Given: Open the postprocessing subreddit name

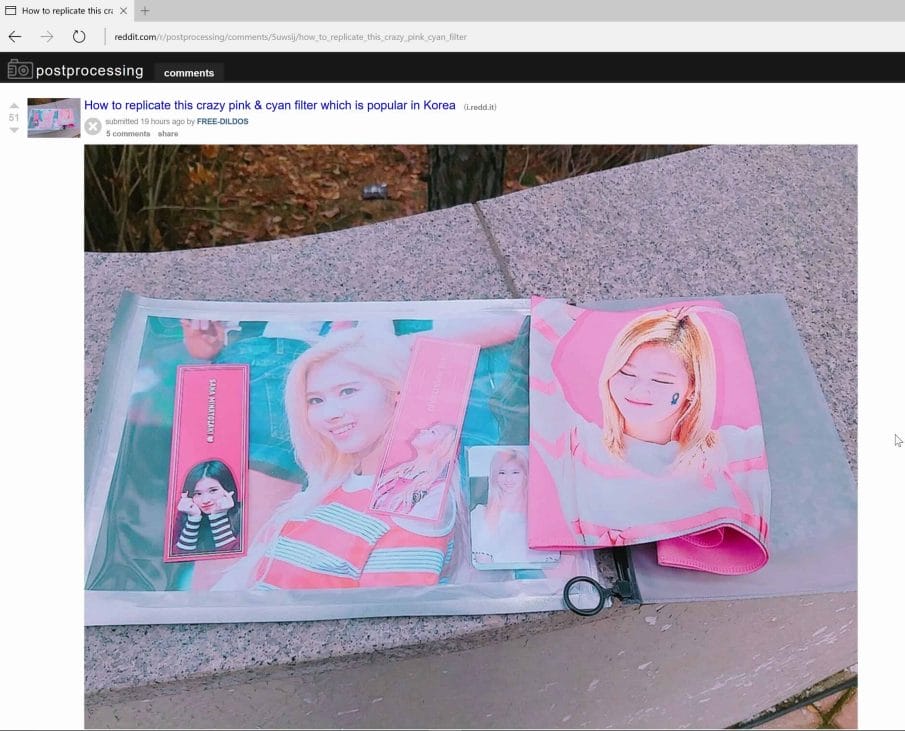Looking at the screenshot, I should pyautogui.click(x=90, y=71).
